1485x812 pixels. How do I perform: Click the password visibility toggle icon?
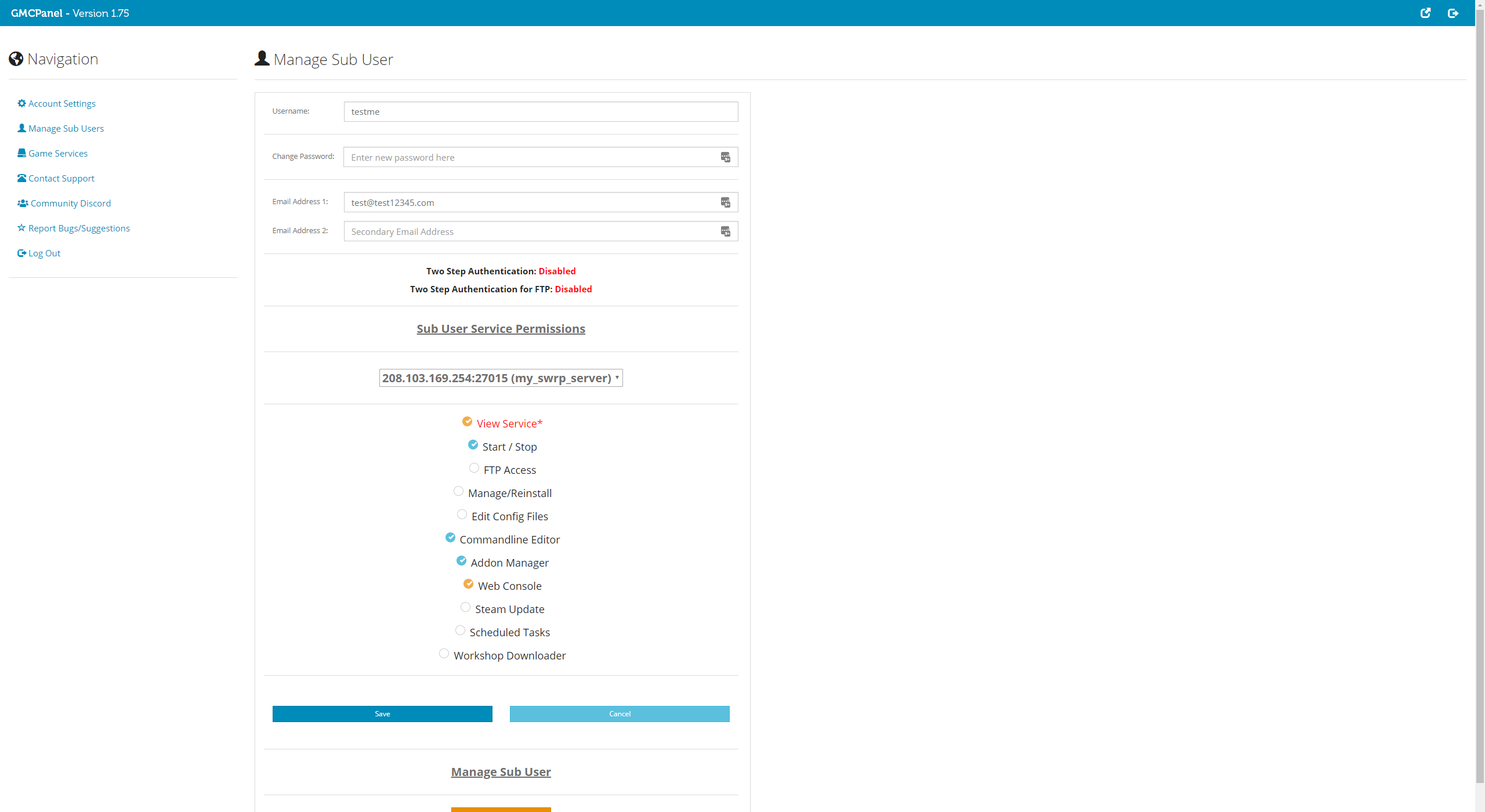[x=726, y=157]
